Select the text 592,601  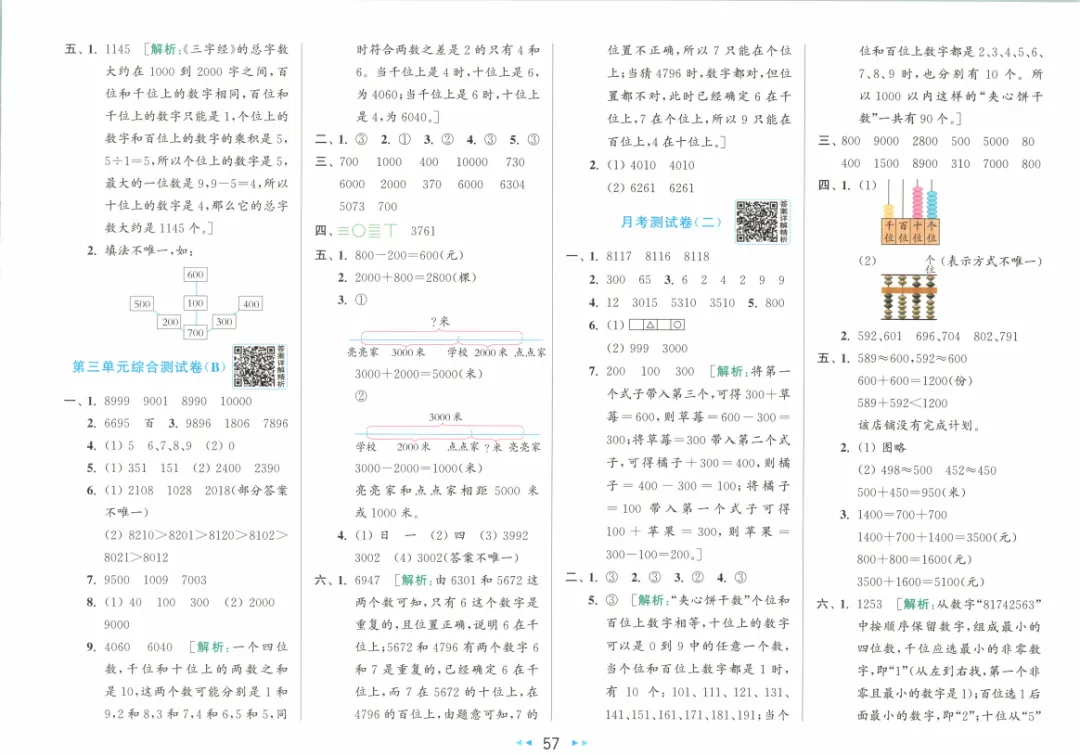pos(880,336)
